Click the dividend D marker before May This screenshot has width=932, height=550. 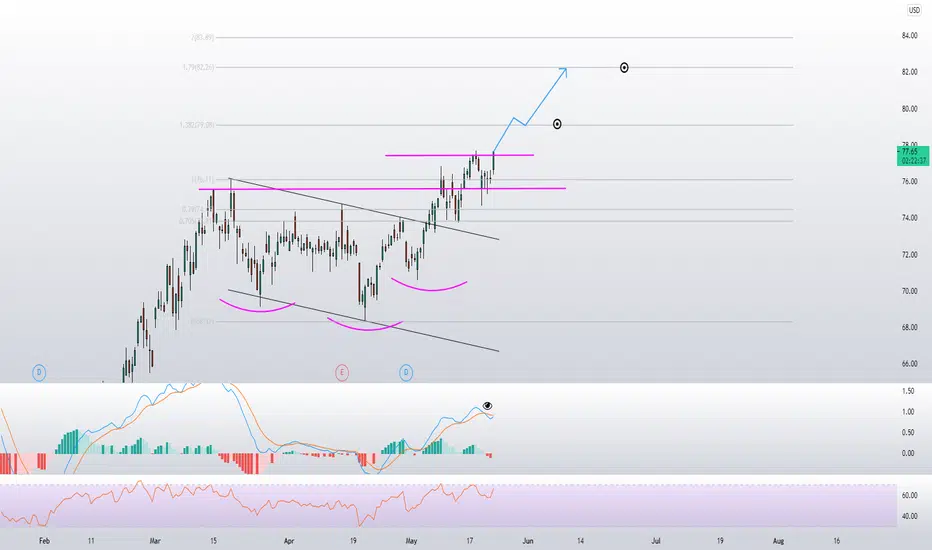tap(406, 373)
